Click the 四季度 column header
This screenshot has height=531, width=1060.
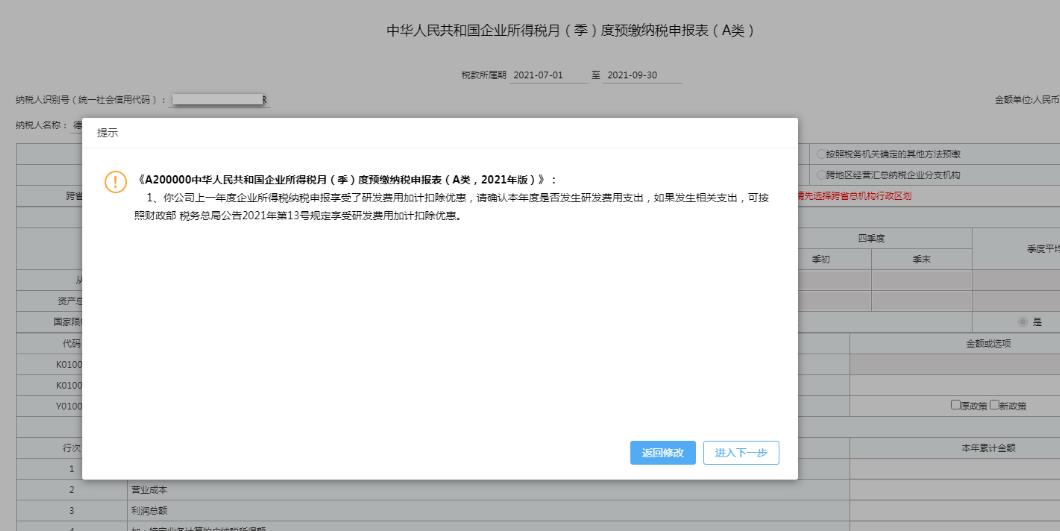871,238
